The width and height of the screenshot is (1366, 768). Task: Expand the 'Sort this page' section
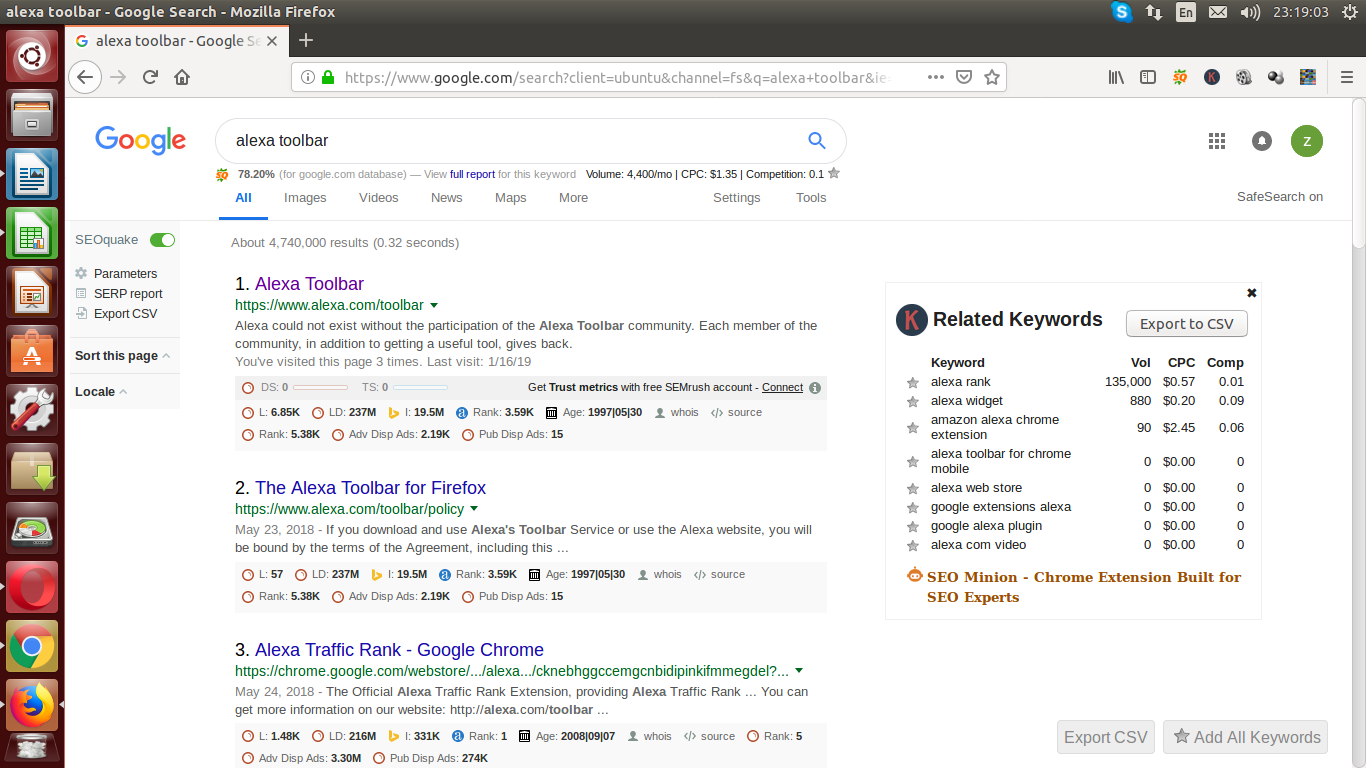pos(123,356)
